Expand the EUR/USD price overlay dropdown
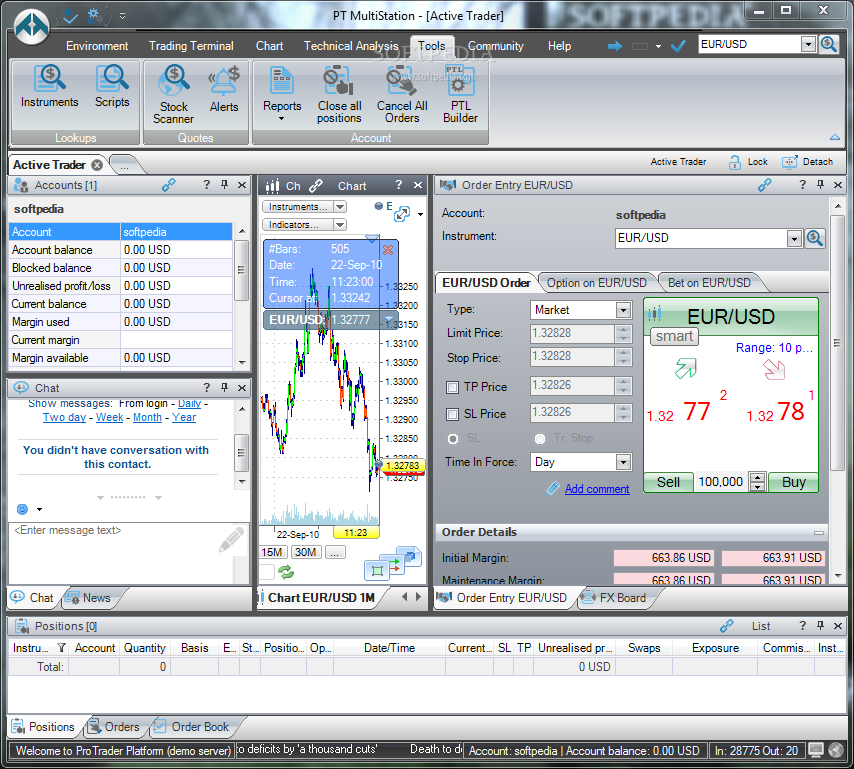 pyautogui.click(x=389, y=320)
